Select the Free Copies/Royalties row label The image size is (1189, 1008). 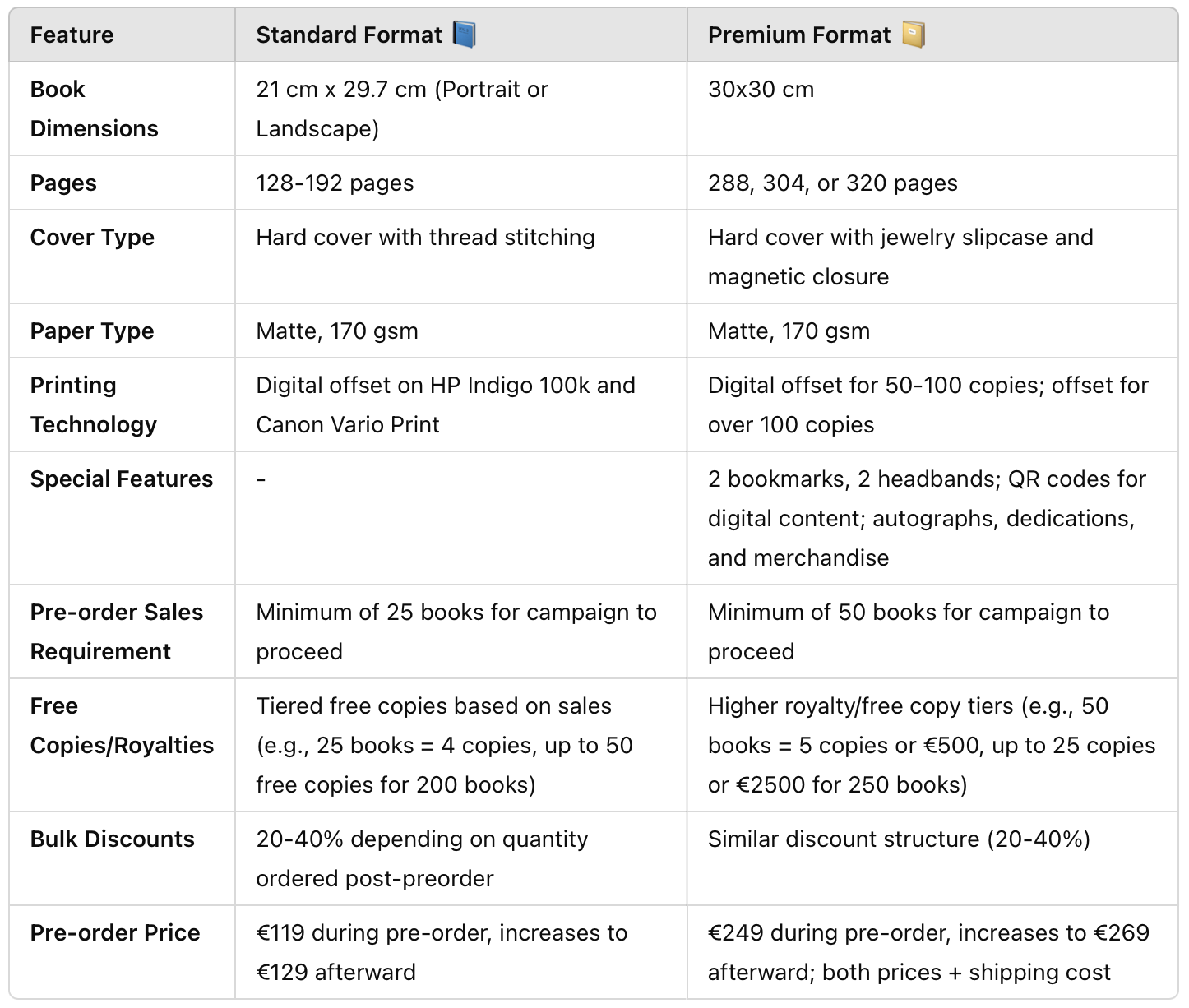click(122, 725)
